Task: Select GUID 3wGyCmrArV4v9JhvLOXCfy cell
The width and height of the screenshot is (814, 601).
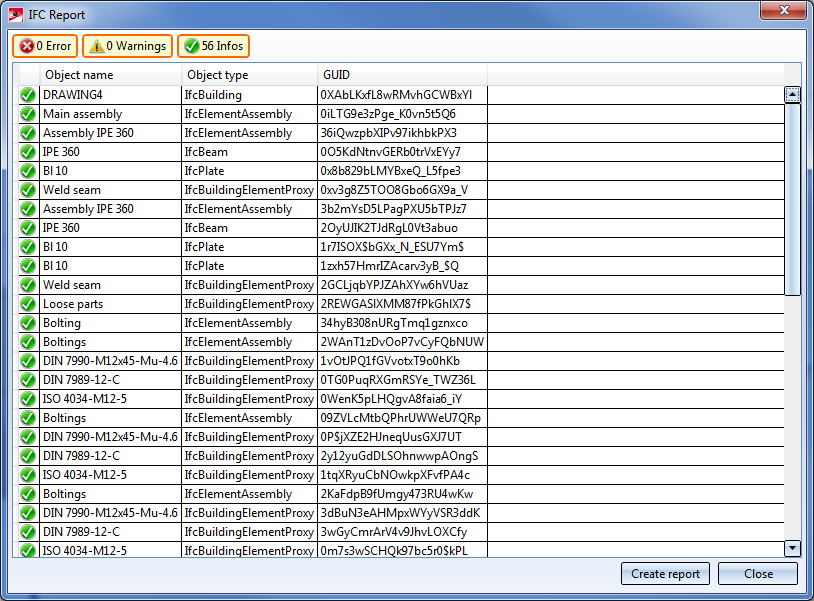Action: (x=402, y=532)
